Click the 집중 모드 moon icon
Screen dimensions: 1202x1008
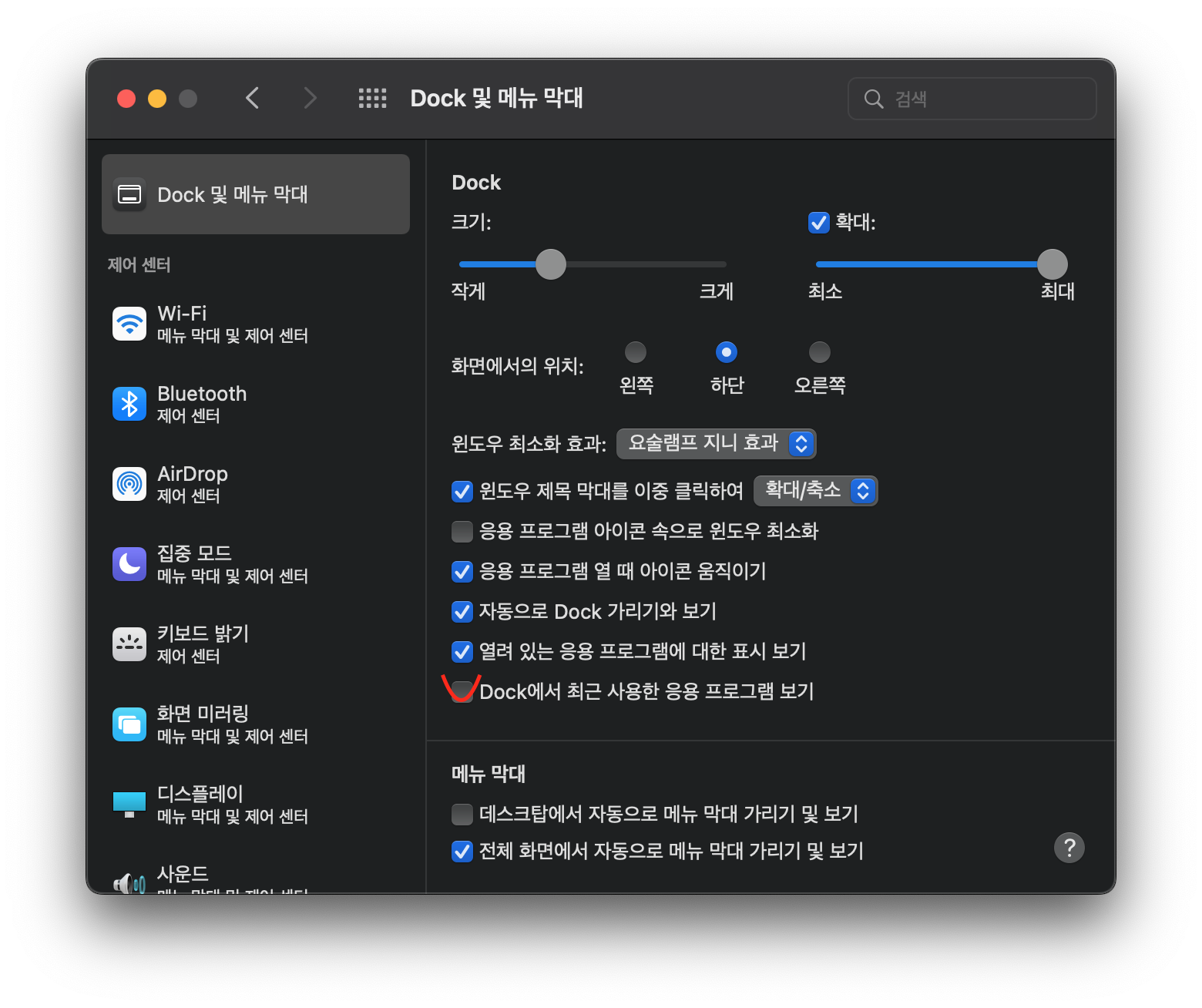point(129,564)
